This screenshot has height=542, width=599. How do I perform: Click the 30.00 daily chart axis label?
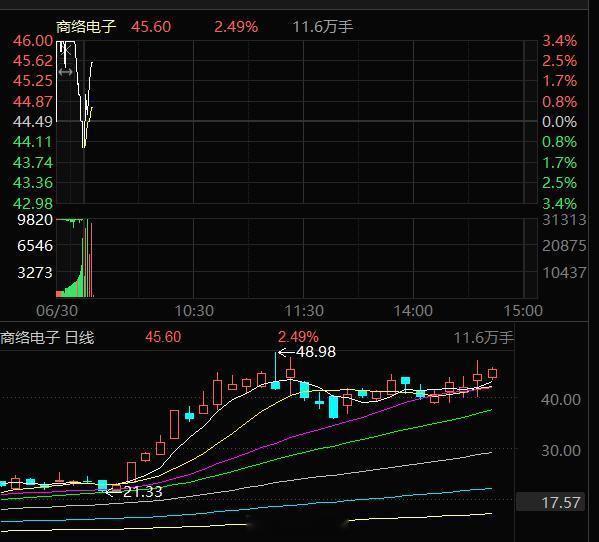click(x=560, y=451)
